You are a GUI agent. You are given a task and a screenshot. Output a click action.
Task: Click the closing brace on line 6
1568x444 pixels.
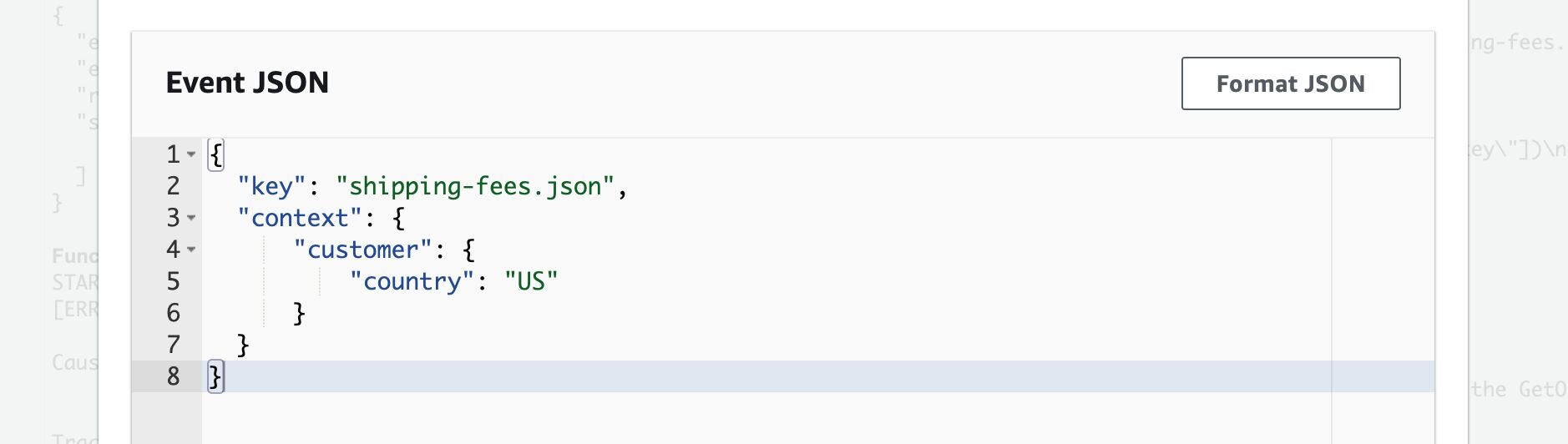pyautogui.click(x=300, y=313)
